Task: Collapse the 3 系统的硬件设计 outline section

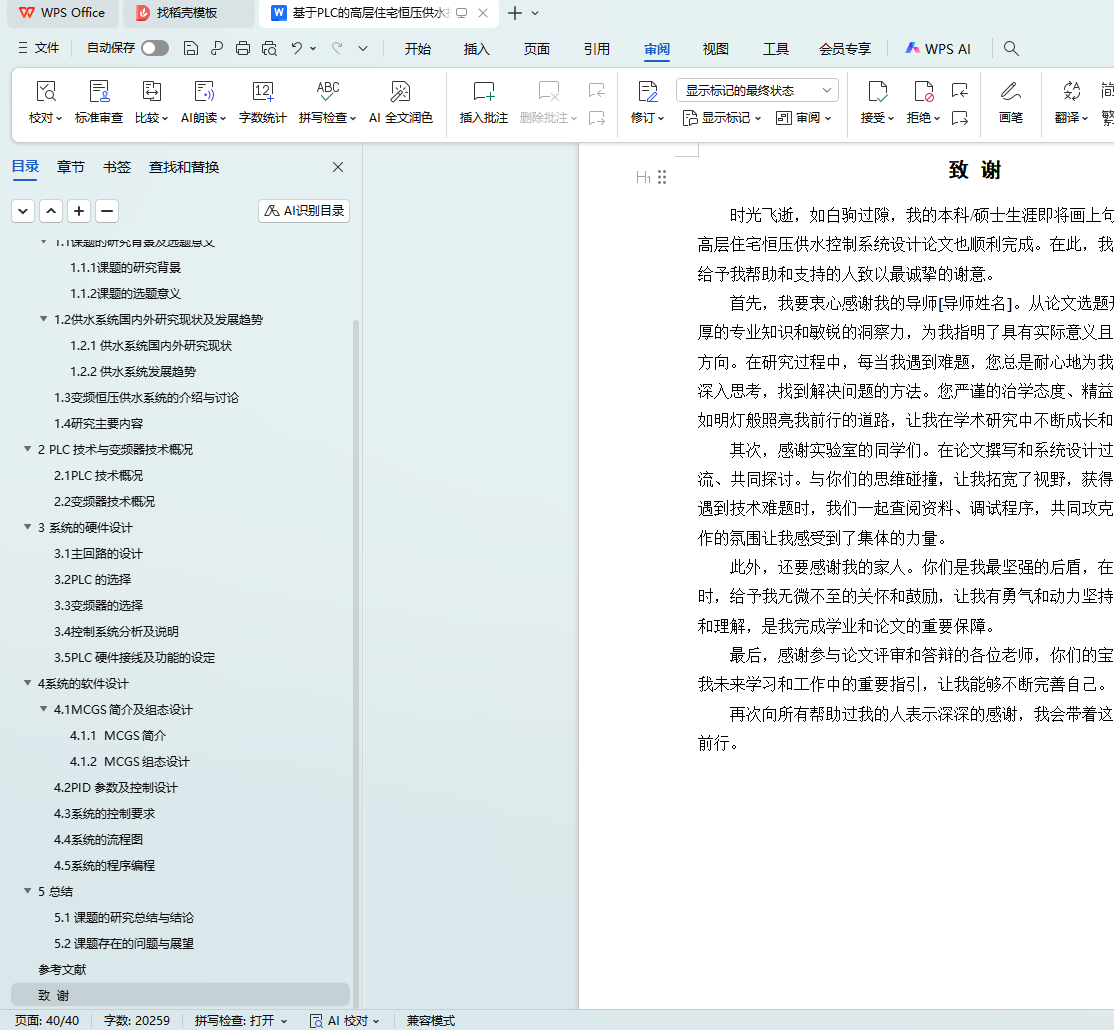Action: pyautogui.click(x=28, y=527)
